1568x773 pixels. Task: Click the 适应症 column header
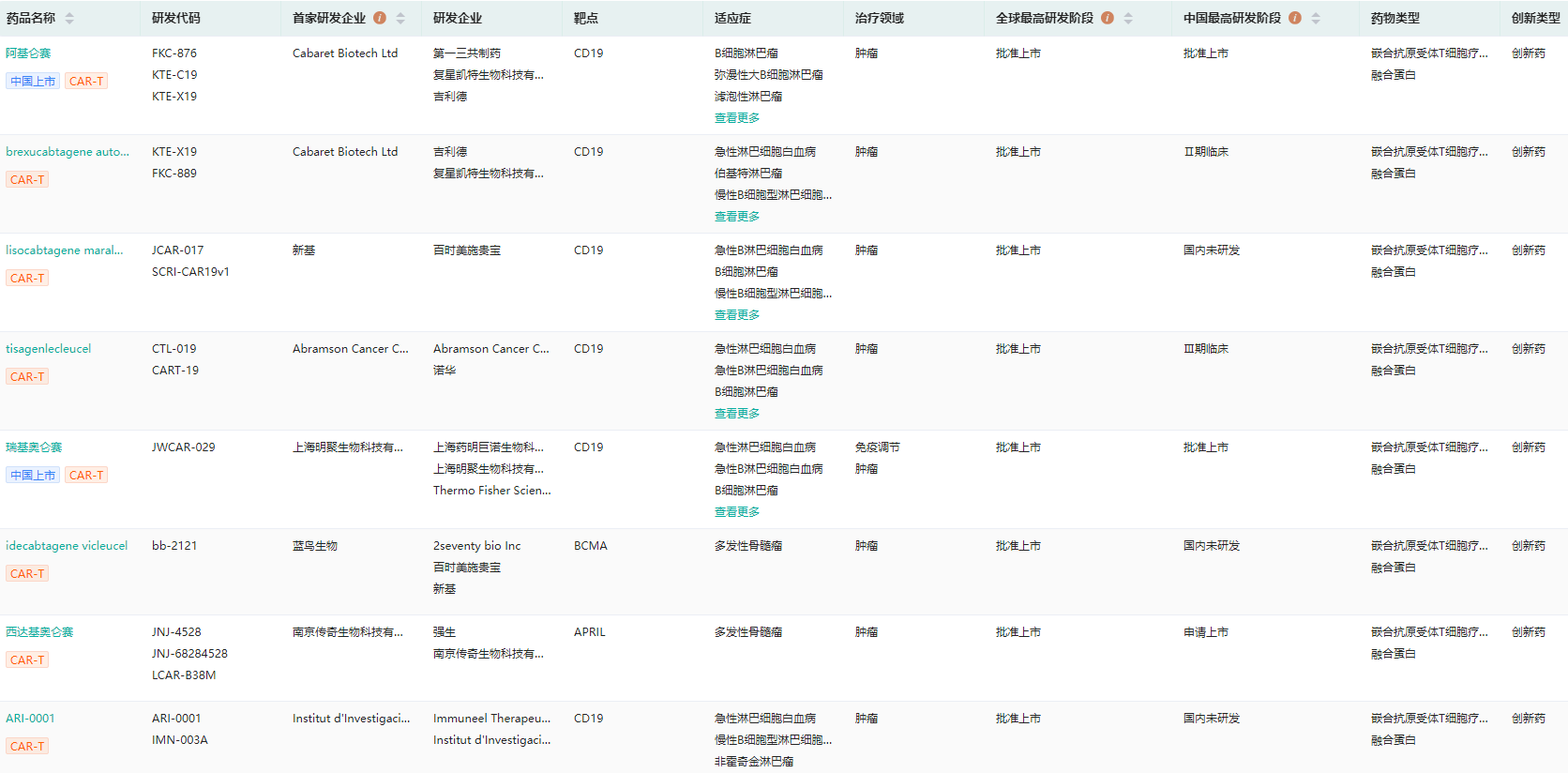click(x=732, y=18)
